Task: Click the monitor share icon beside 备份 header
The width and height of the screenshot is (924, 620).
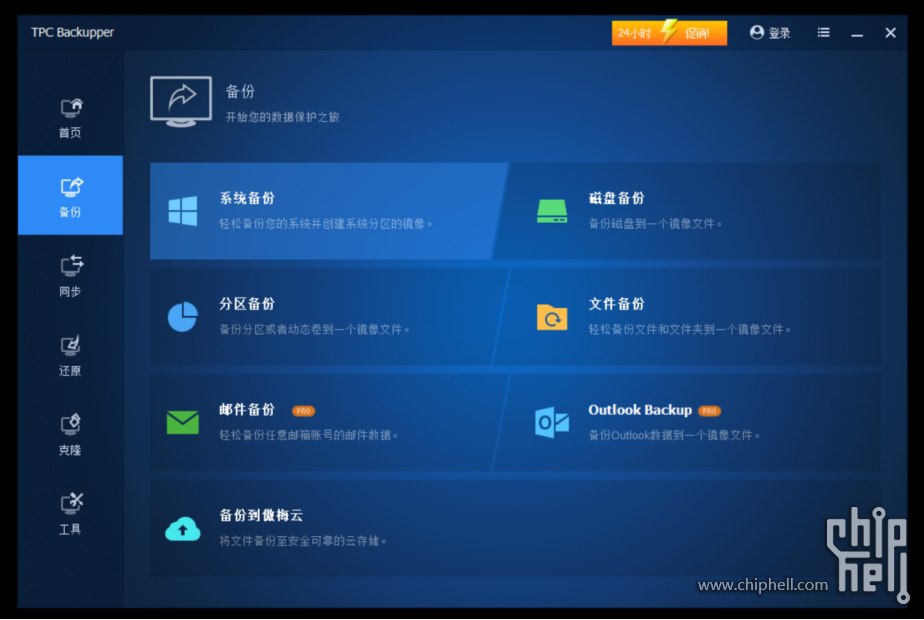Action: click(x=181, y=101)
